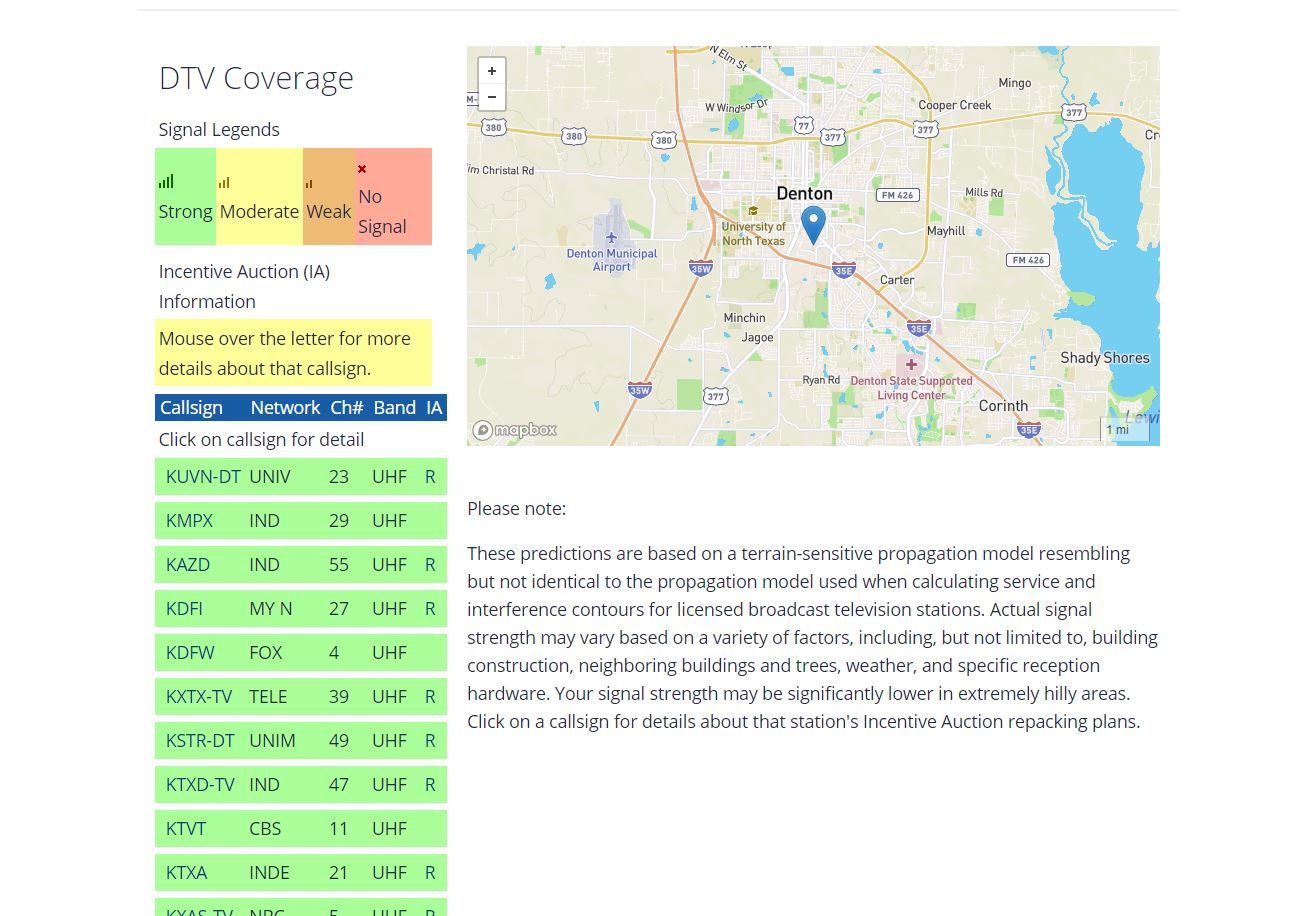Click the Moderate signal bars icon
Screen dimensions: 1291x916
point(224,183)
